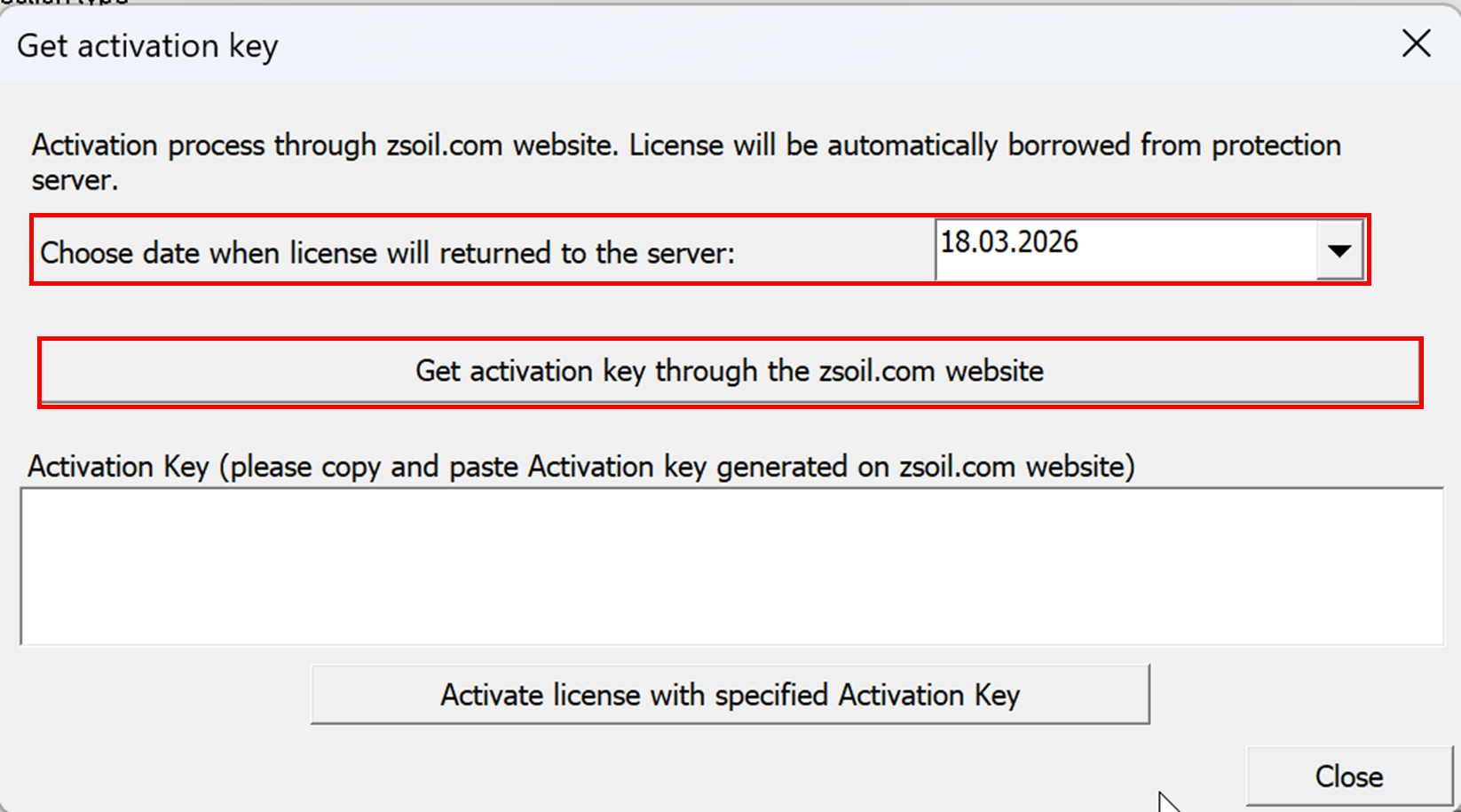The width and height of the screenshot is (1461, 812).
Task: Select the day "18" in the date field
Action: pyautogui.click(x=955, y=242)
